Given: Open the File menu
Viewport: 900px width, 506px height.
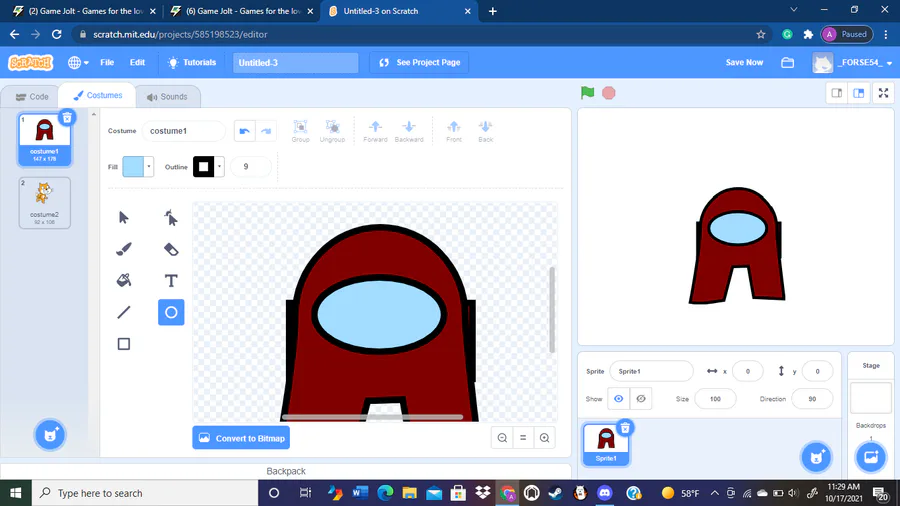Looking at the screenshot, I should 107,63.
